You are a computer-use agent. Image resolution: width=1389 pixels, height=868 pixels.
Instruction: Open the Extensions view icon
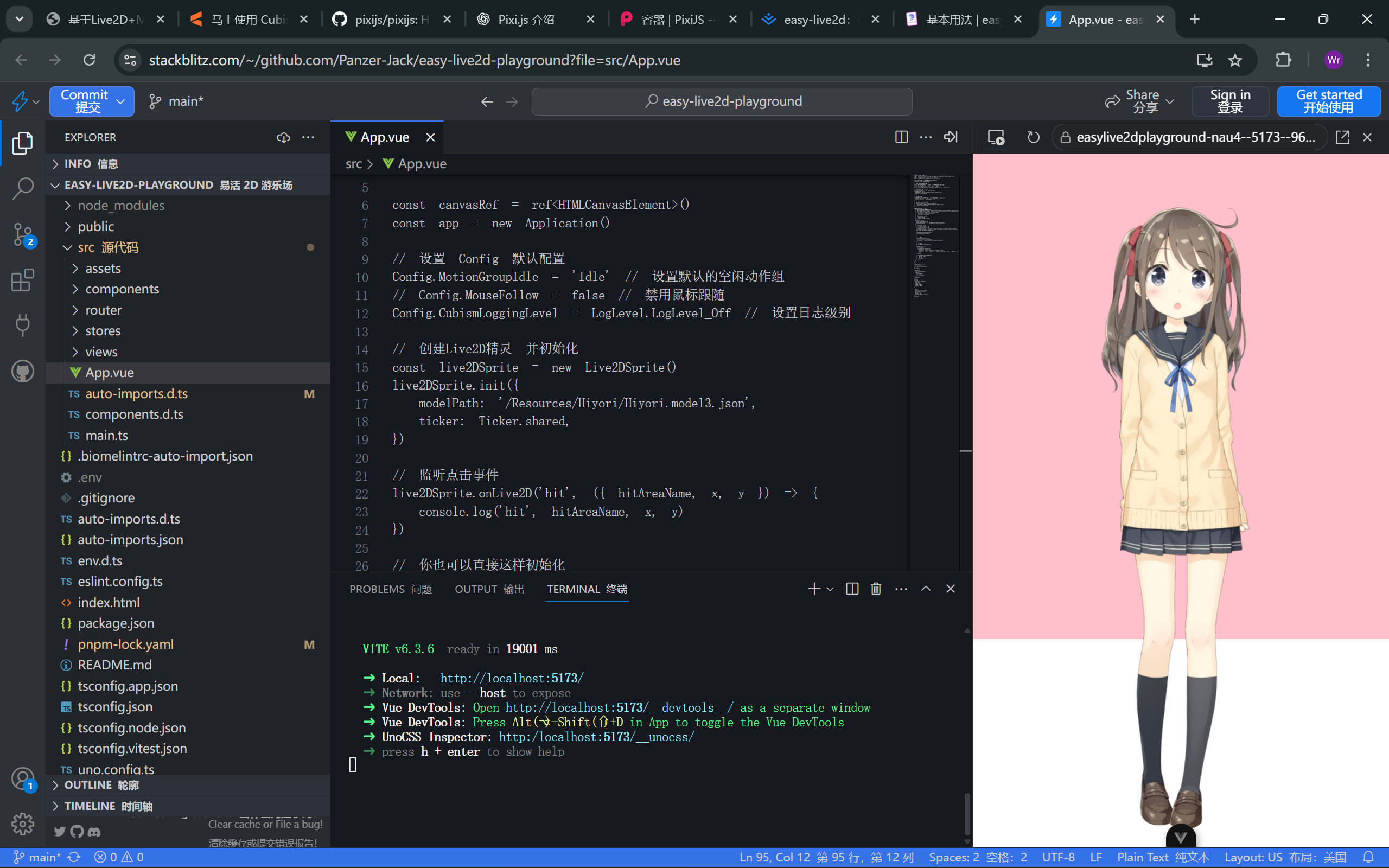coord(22,280)
